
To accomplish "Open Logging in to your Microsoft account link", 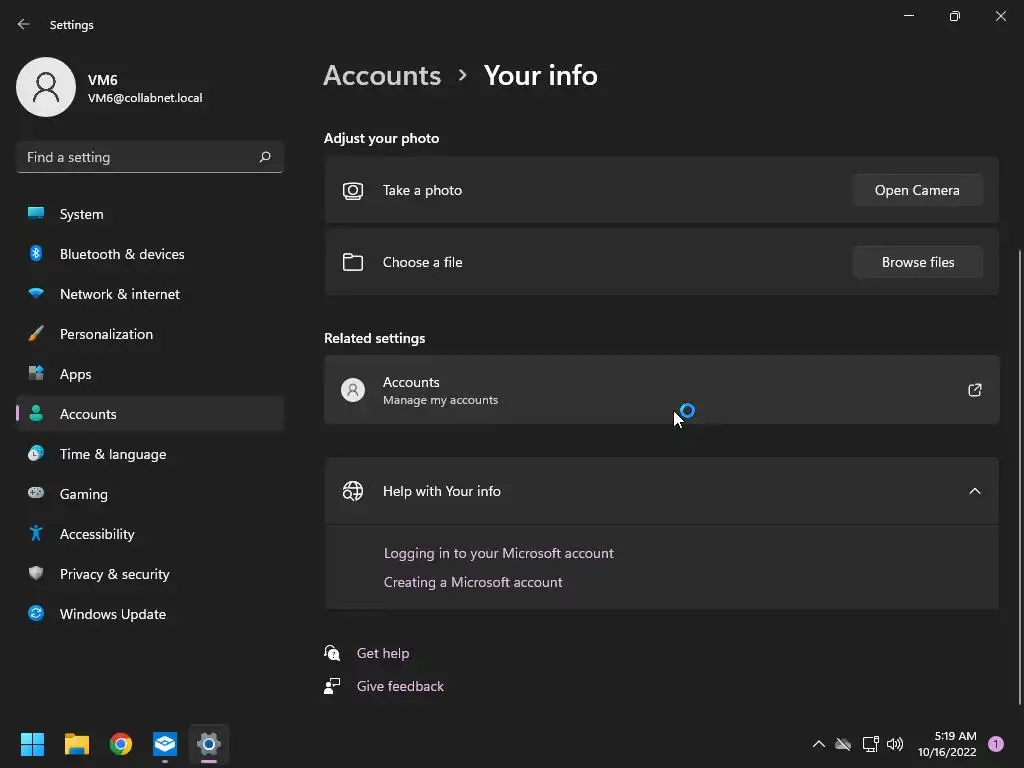I will point(498,553).
